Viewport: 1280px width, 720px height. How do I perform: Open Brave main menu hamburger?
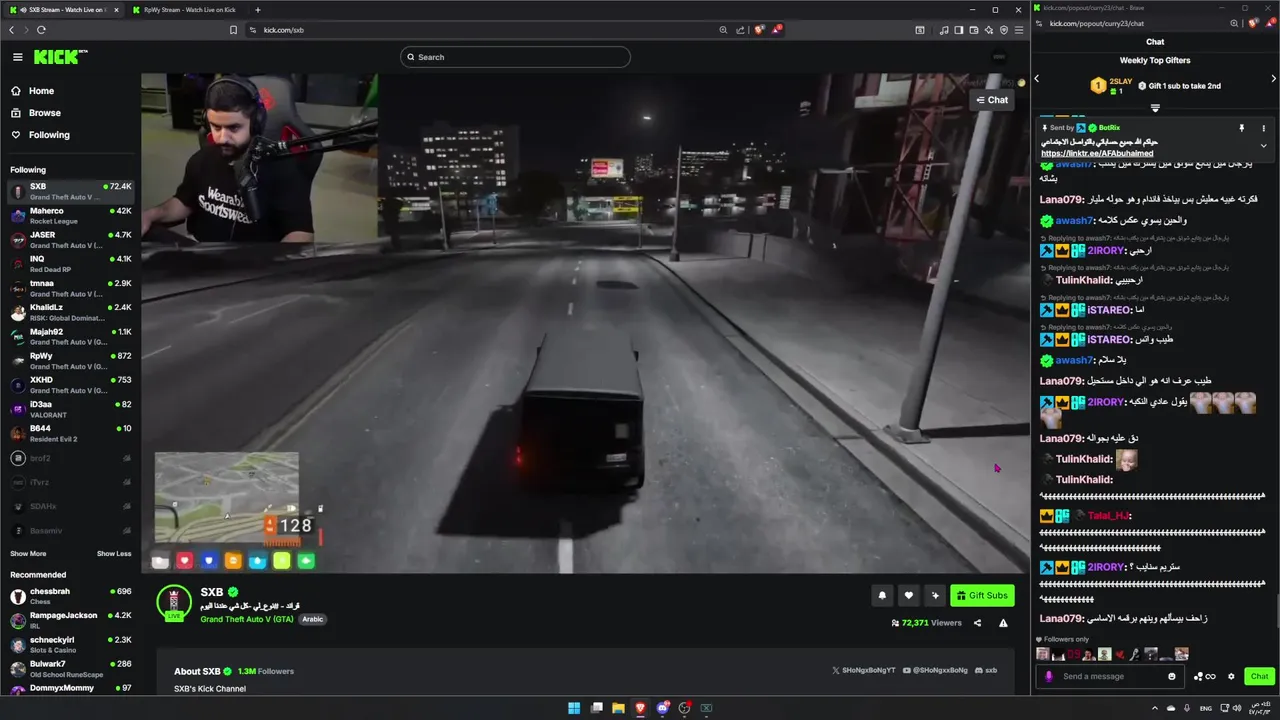click(x=1019, y=30)
